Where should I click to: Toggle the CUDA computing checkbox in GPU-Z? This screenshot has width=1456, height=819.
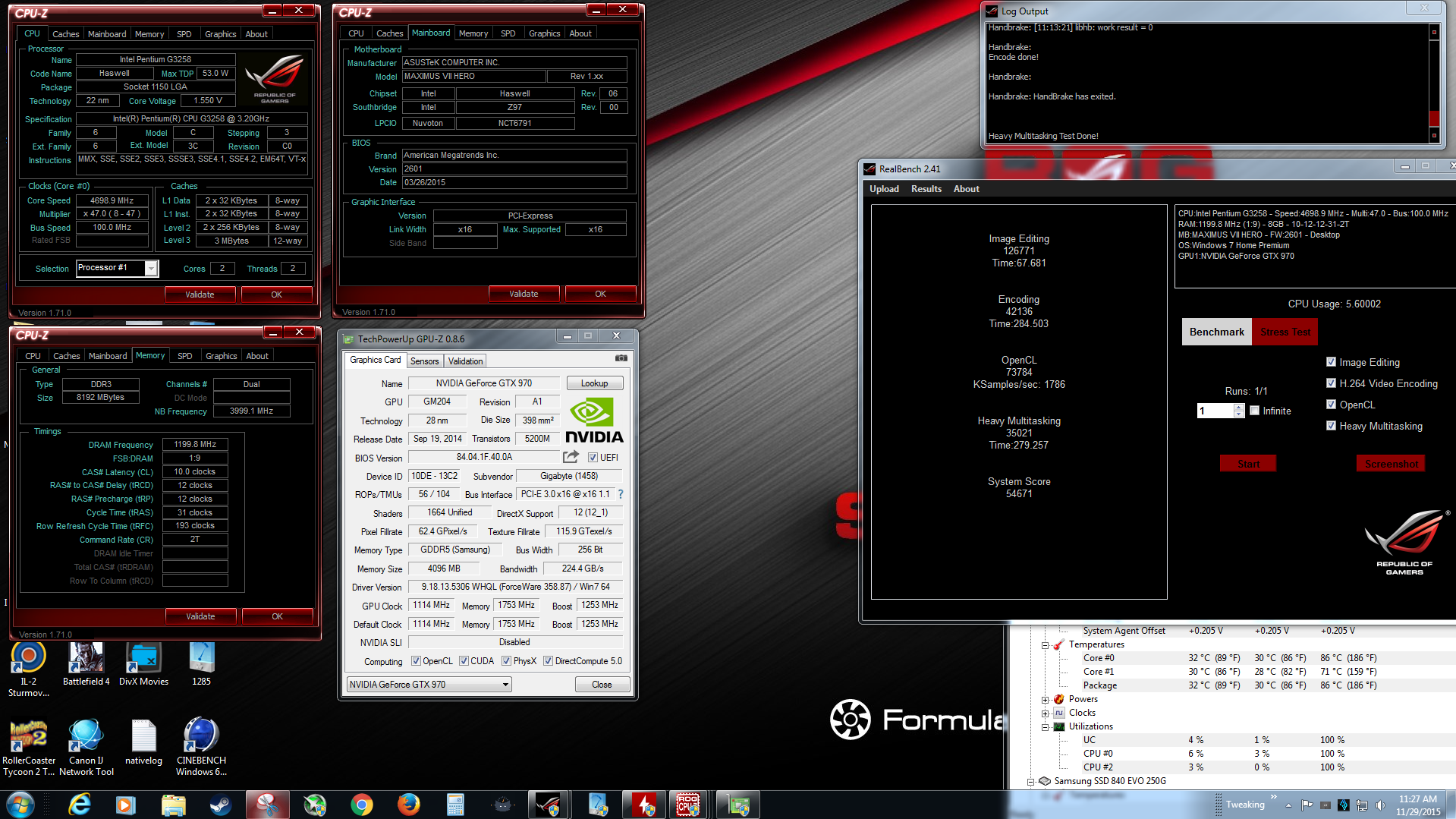[x=464, y=661]
